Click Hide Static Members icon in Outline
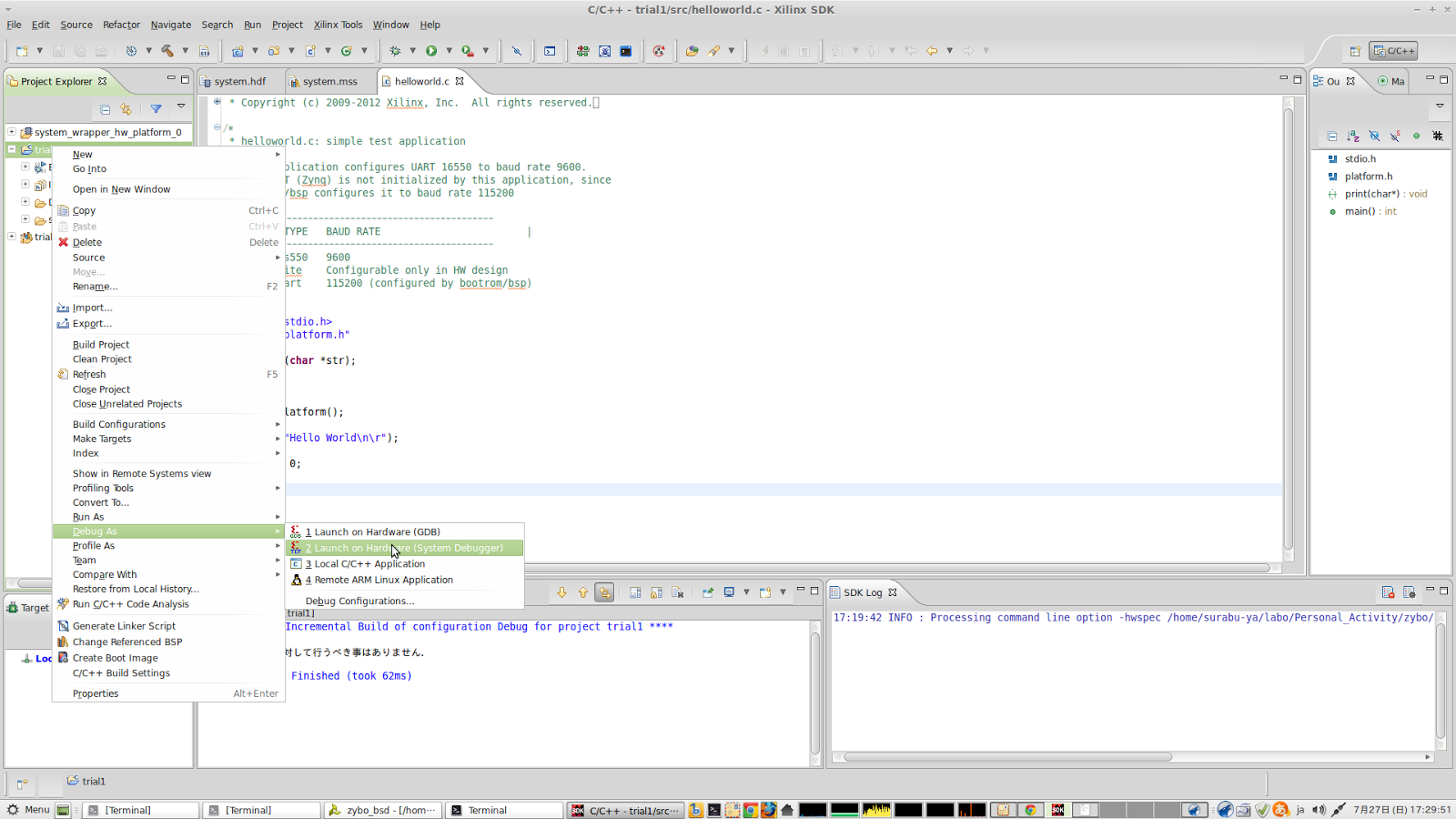Viewport: 1456px width, 819px height. pyautogui.click(x=1395, y=136)
